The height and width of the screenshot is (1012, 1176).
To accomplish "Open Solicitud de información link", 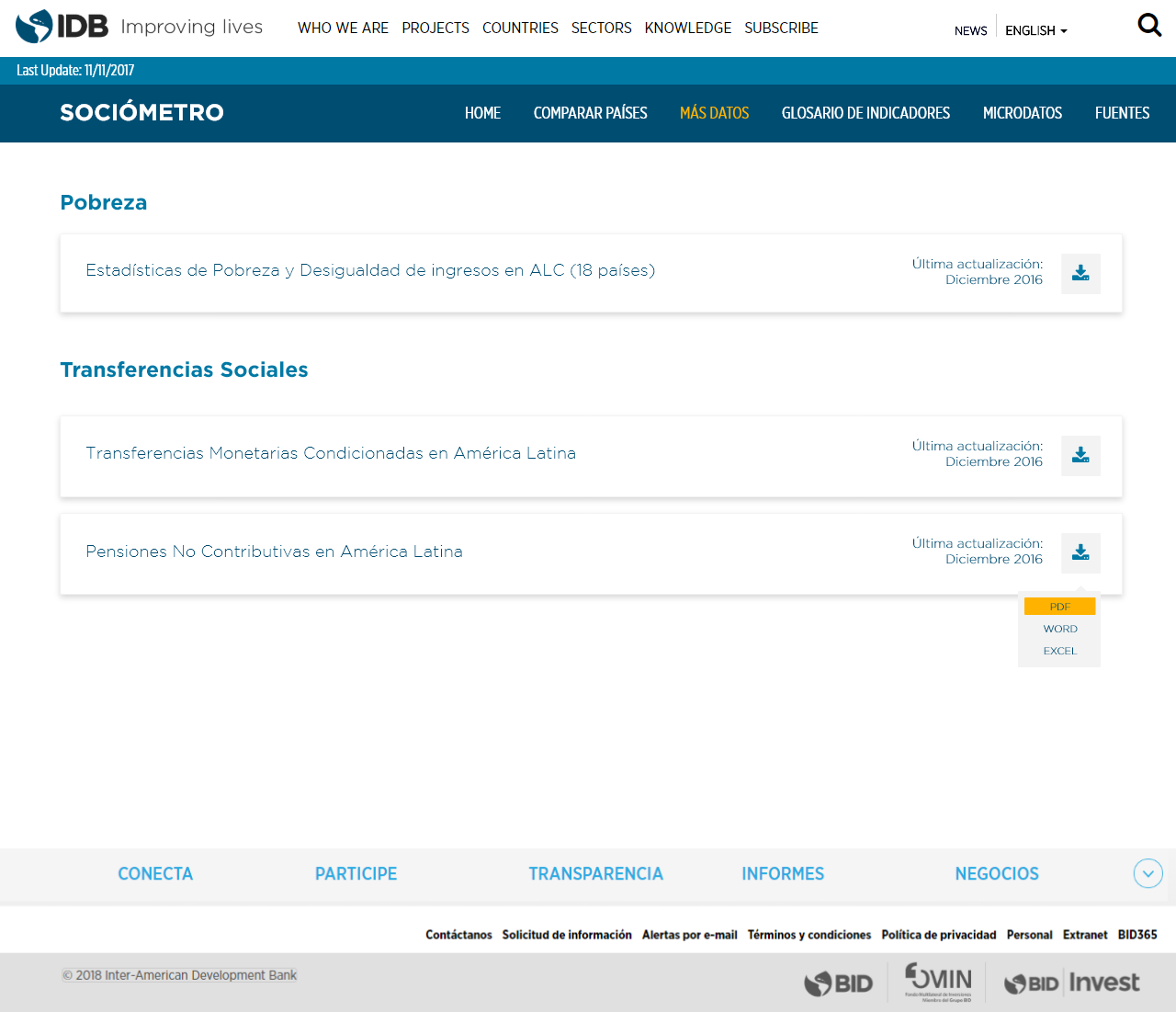I will tap(567, 935).
